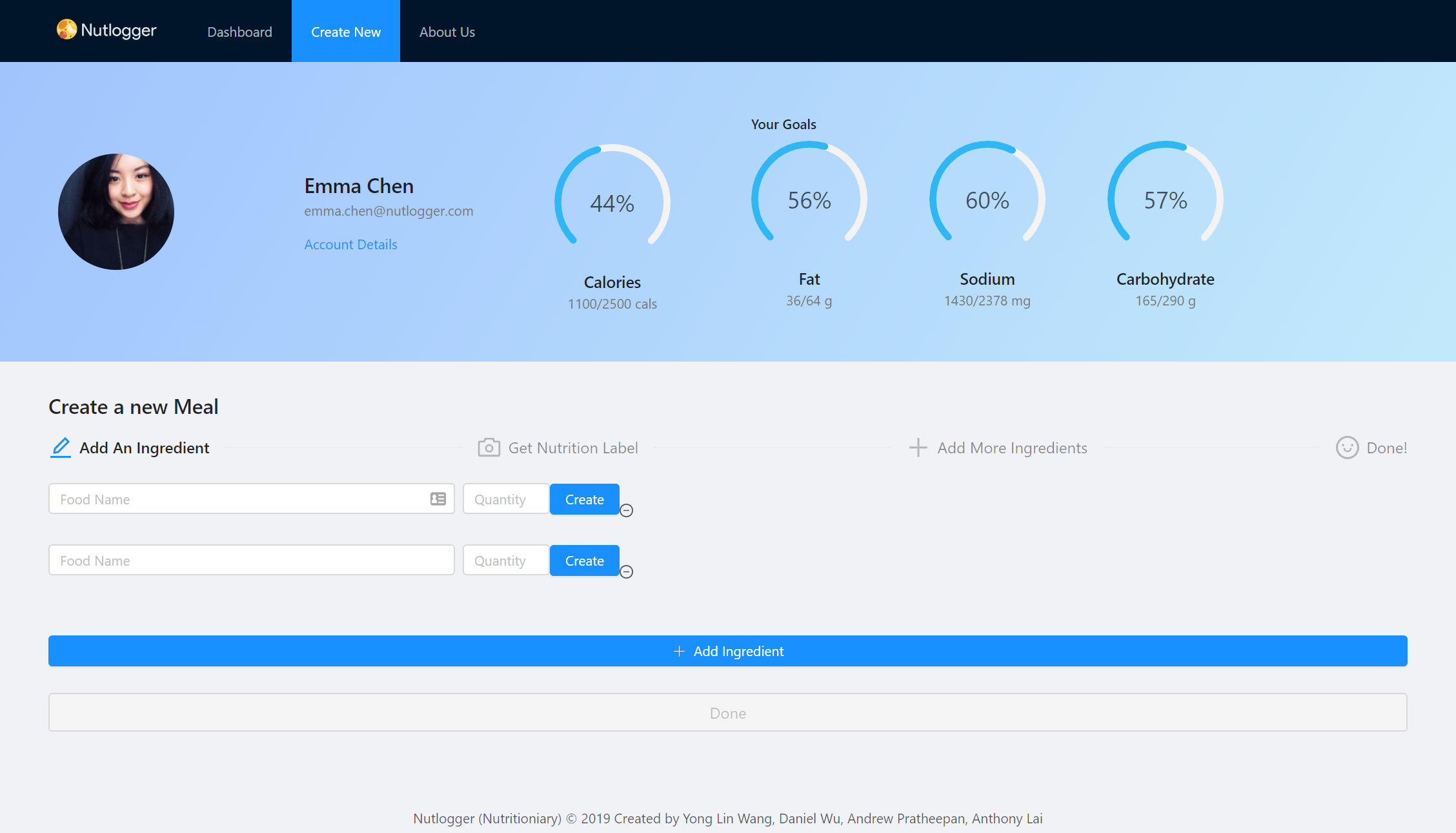
Task: Remove second ingredient row with minus icon
Action: pos(626,572)
